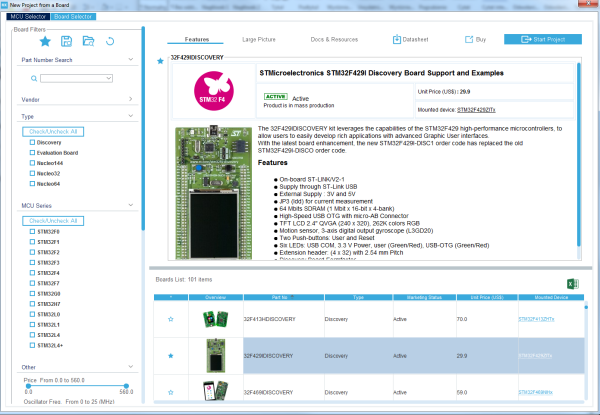600x415 pixels.
Task: Check the Nucleo144 type filter
Action: point(32,162)
